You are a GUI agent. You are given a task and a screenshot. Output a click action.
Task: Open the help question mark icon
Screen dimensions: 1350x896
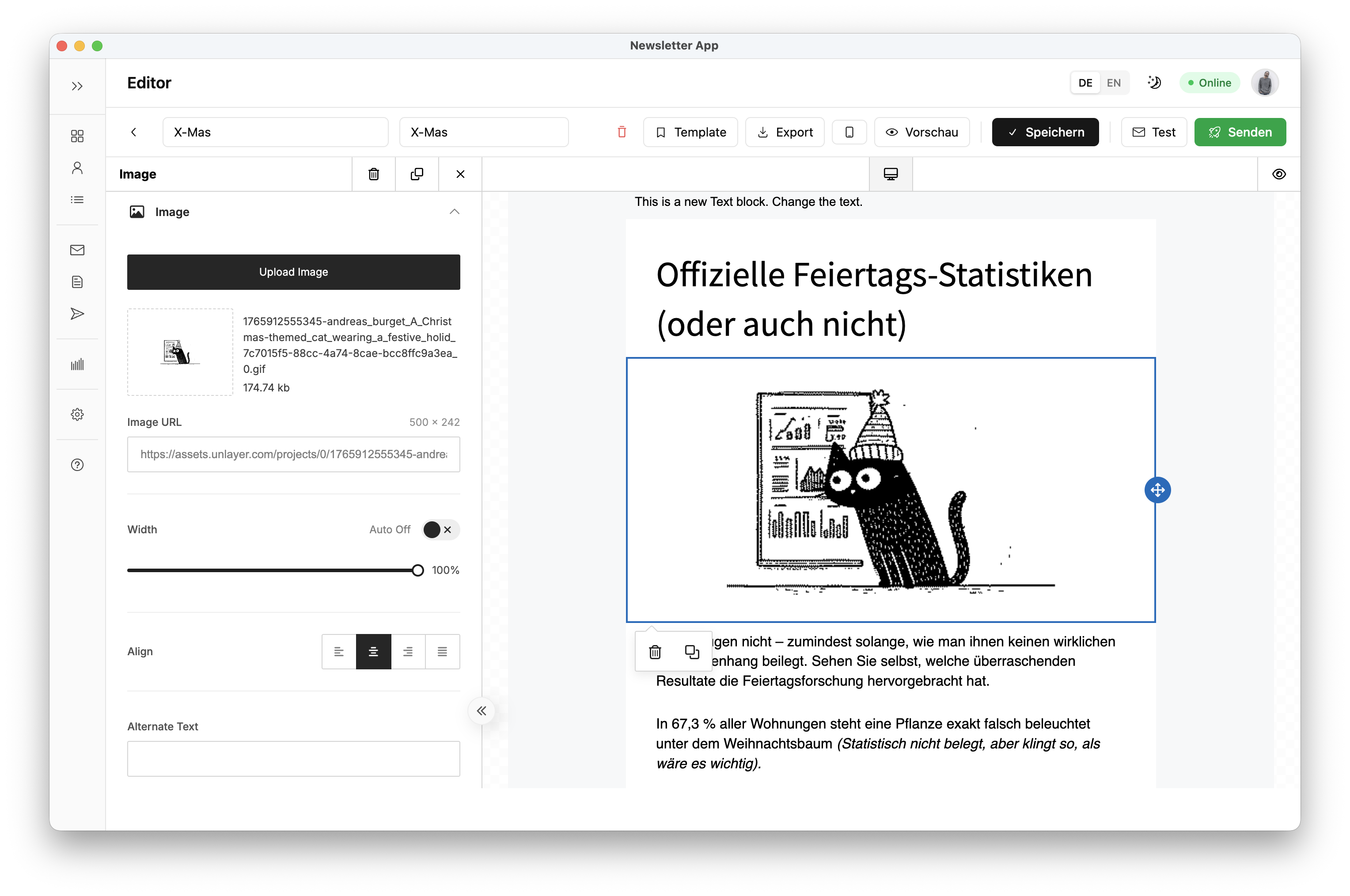point(77,465)
